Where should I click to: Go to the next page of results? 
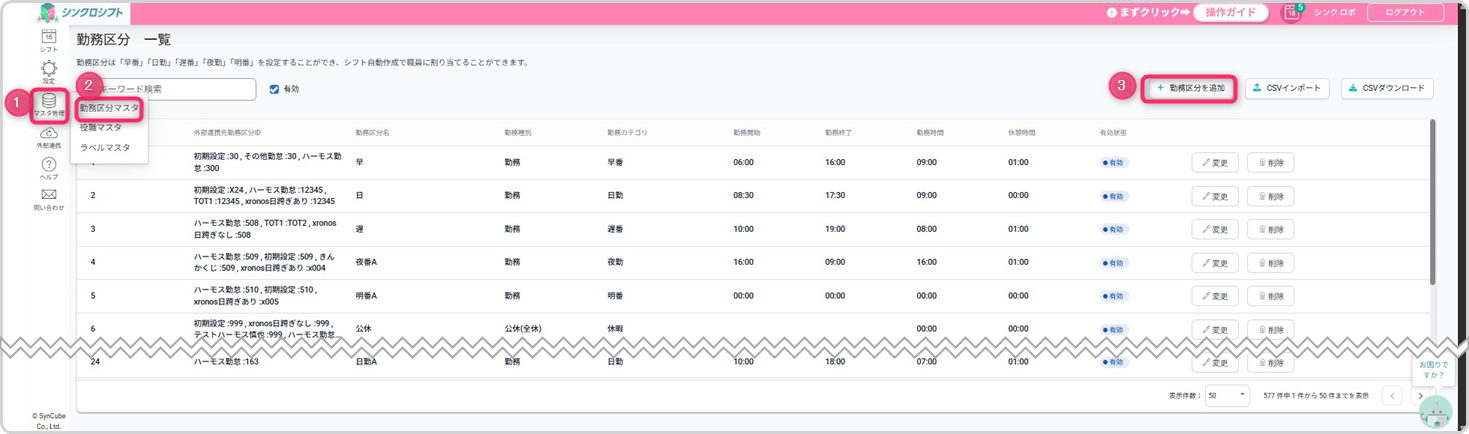(x=1420, y=396)
